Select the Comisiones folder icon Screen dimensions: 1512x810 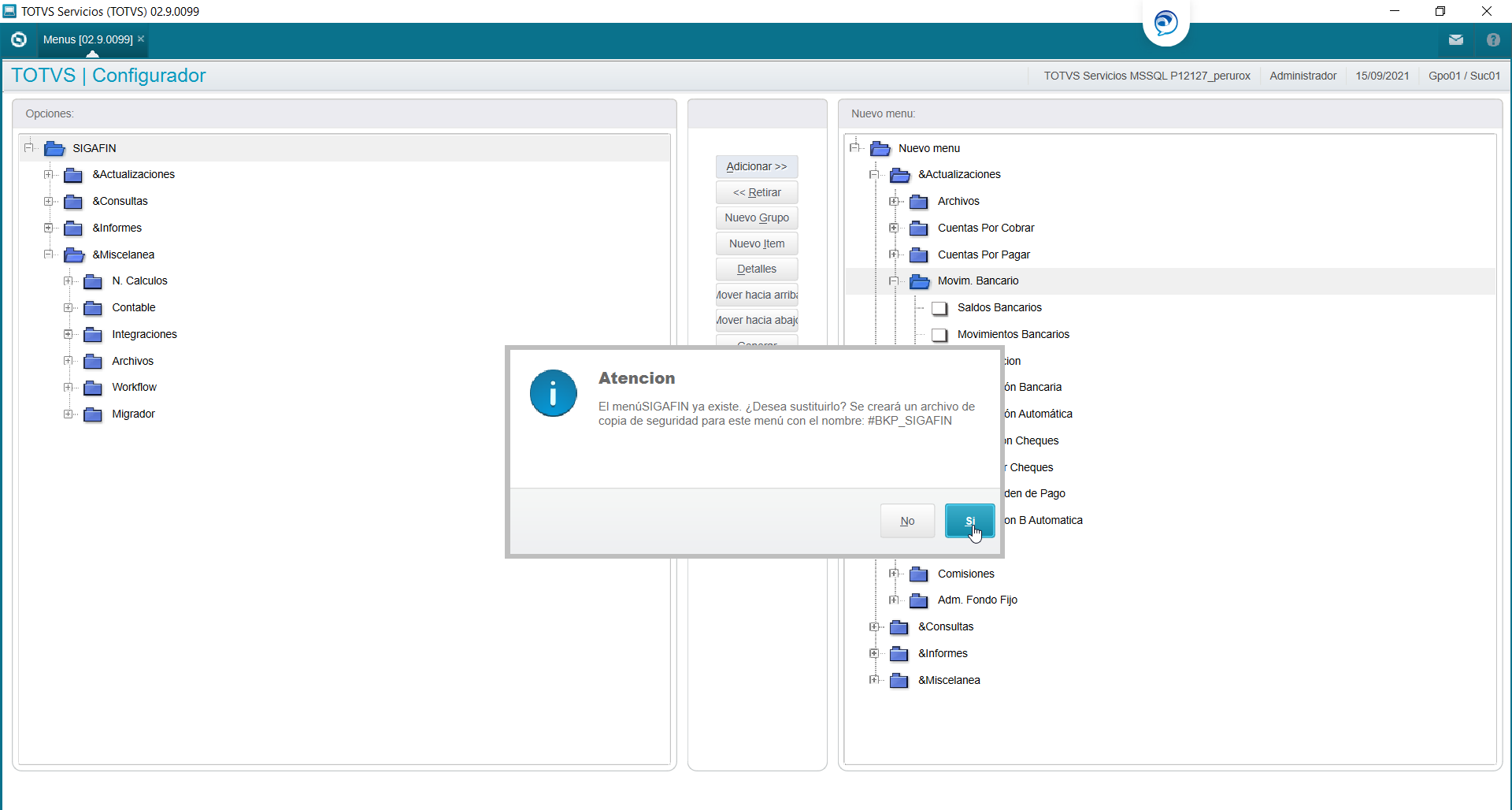click(x=918, y=574)
